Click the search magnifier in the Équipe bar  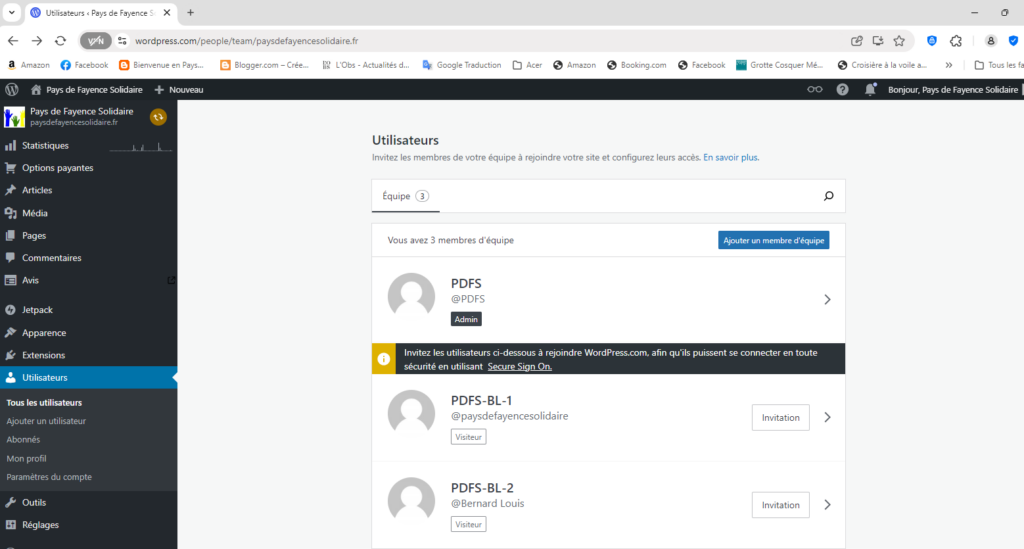828,196
